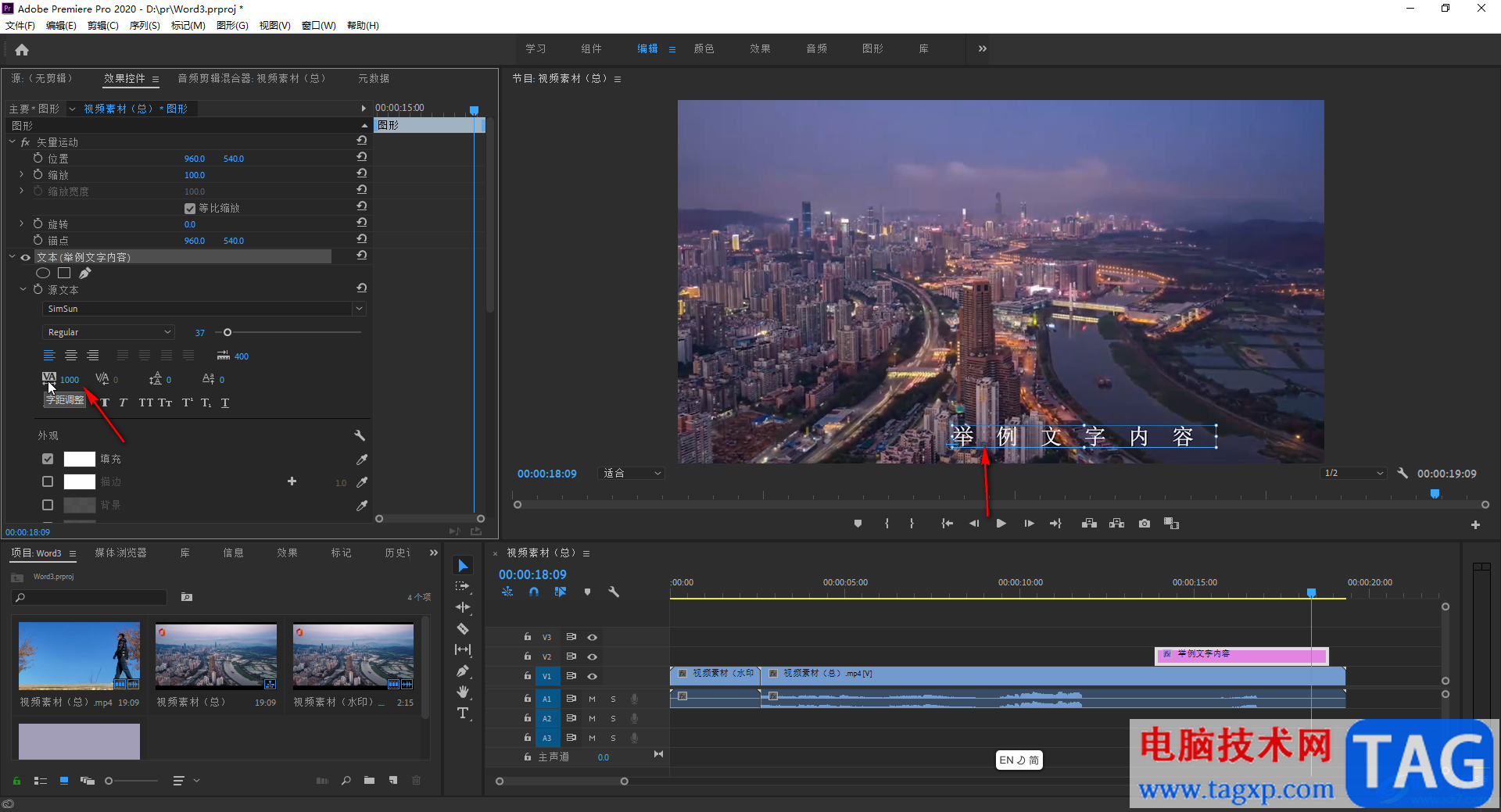Open the Sequence menu
This screenshot has width=1501, height=812.
coord(145,26)
